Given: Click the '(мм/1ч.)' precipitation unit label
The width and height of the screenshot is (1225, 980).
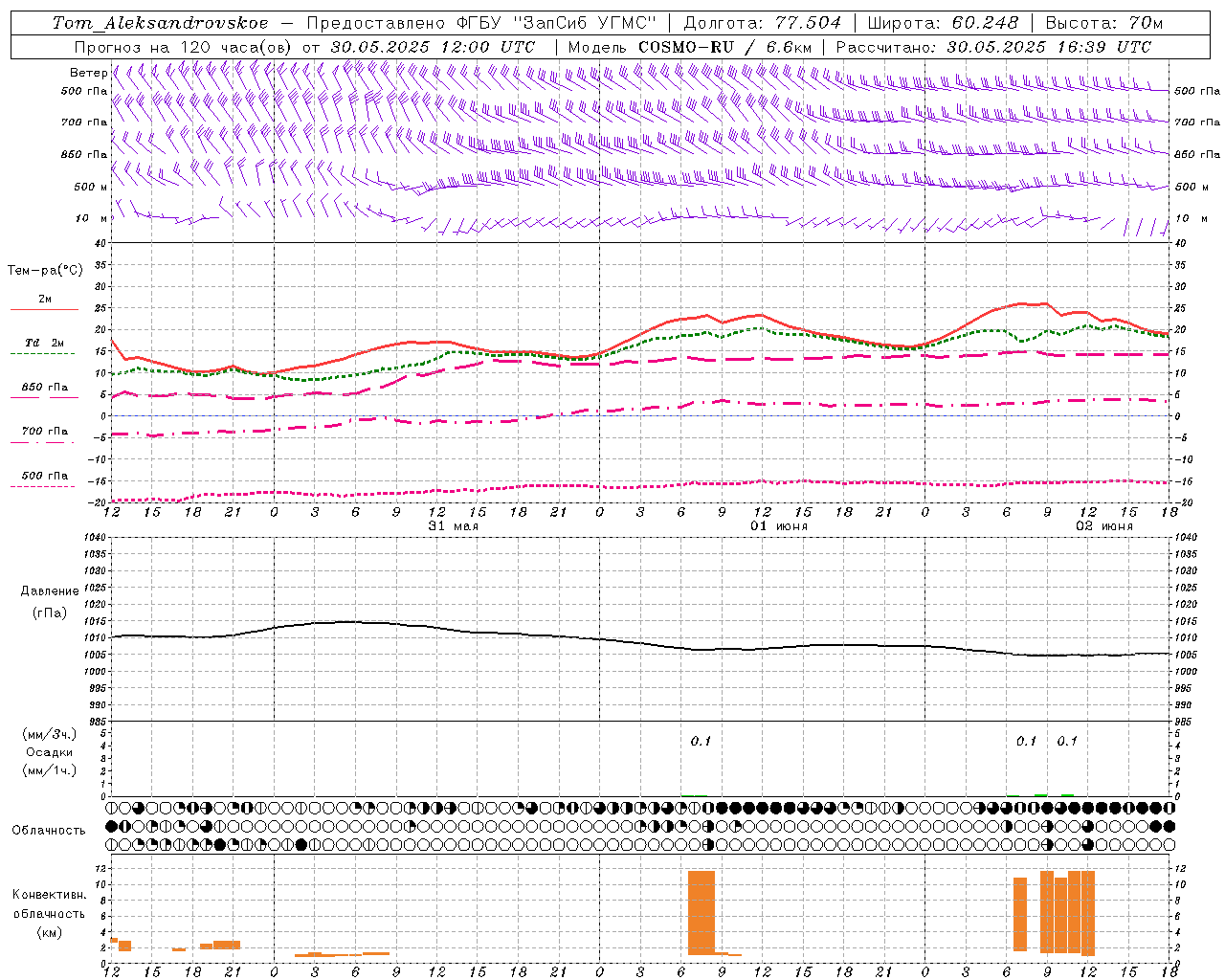Looking at the screenshot, I should 50,770.
